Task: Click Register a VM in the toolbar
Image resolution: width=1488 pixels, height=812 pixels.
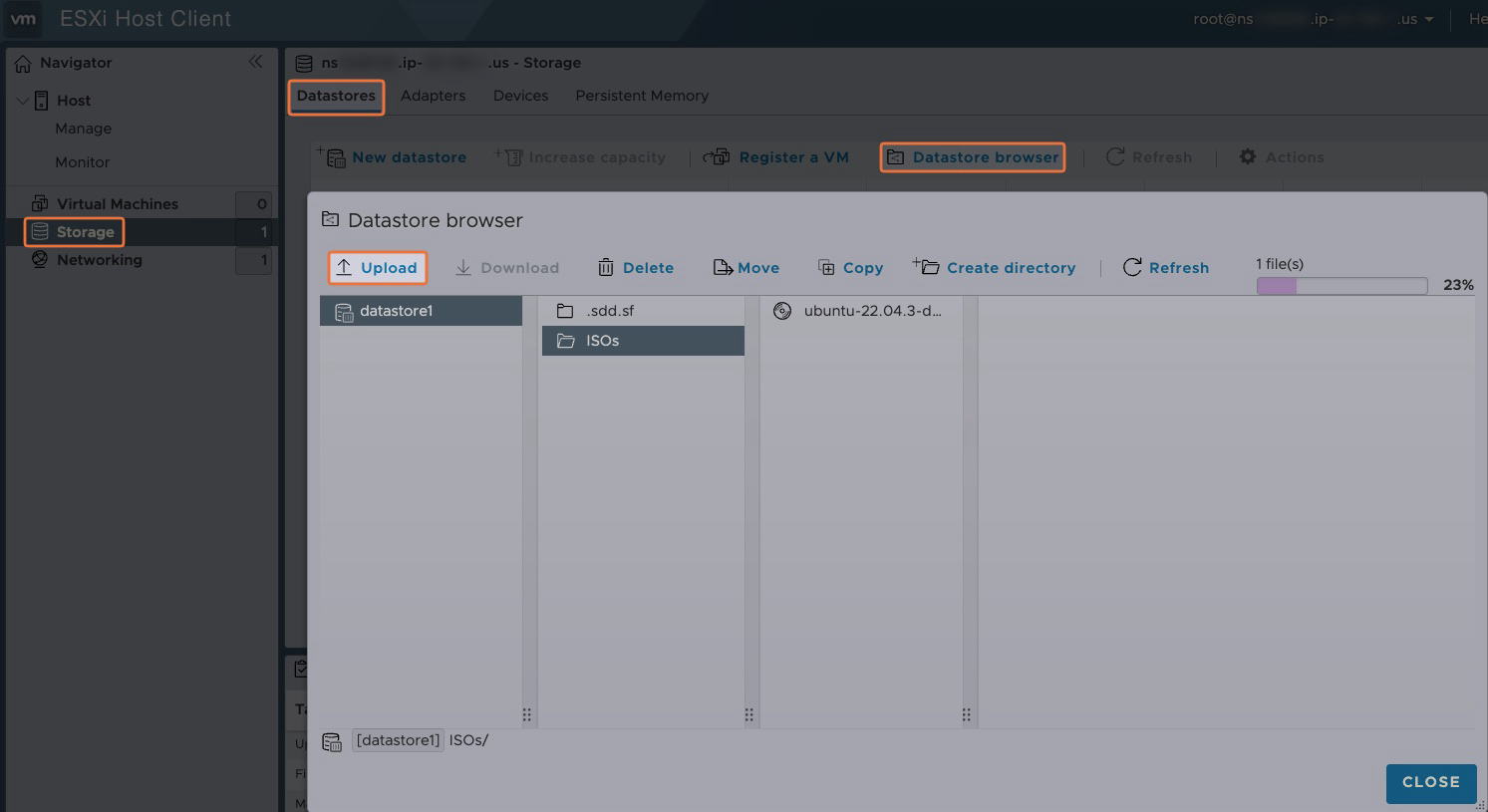Action: coord(776,157)
